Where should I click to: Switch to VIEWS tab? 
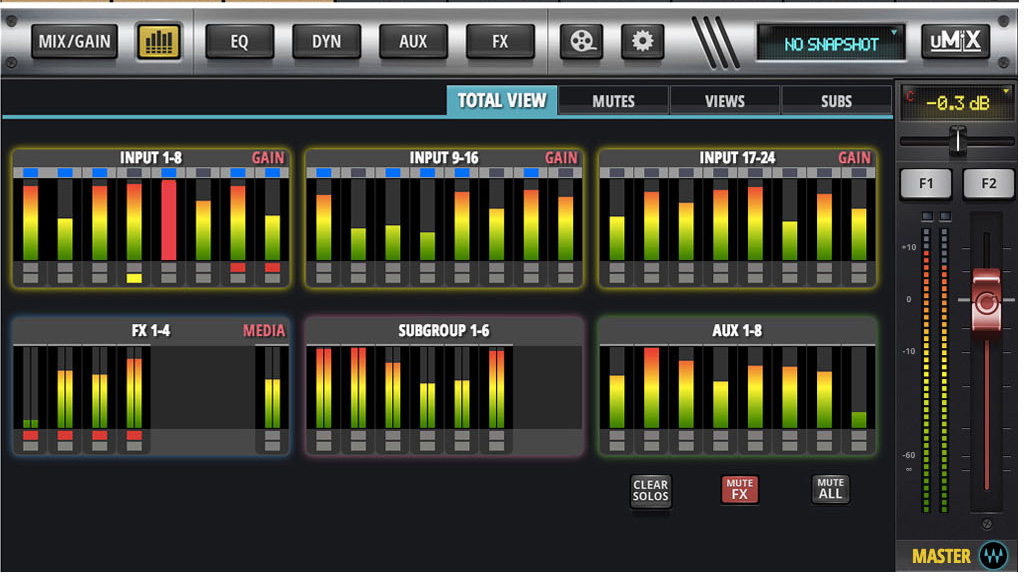click(x=724, y=101)
